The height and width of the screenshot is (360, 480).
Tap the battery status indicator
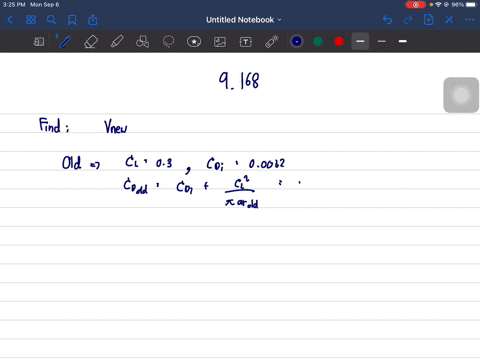pos(471,5)
